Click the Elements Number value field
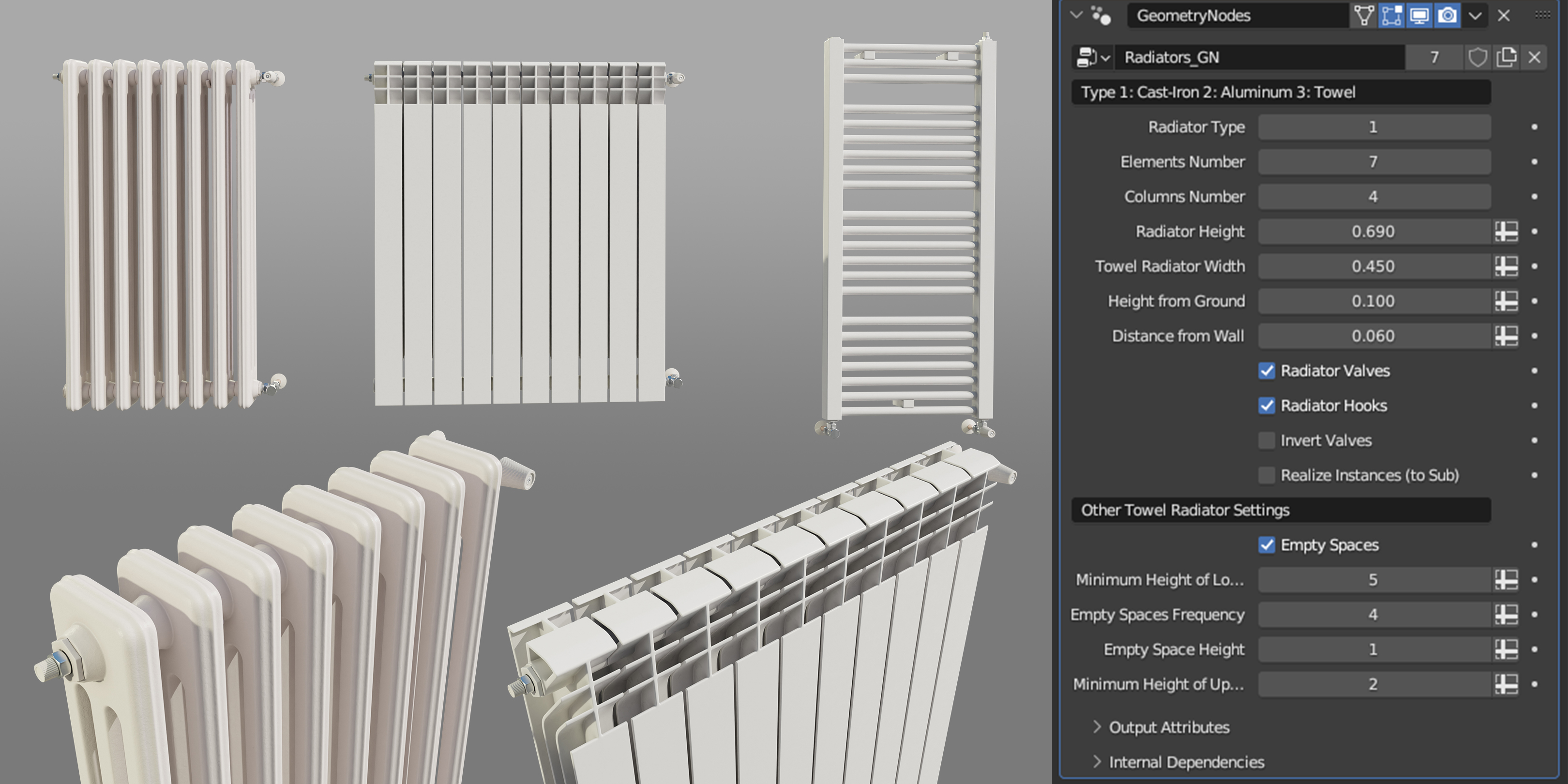The width and height of the screenshot is (1568, 784). click(1374, 162)
